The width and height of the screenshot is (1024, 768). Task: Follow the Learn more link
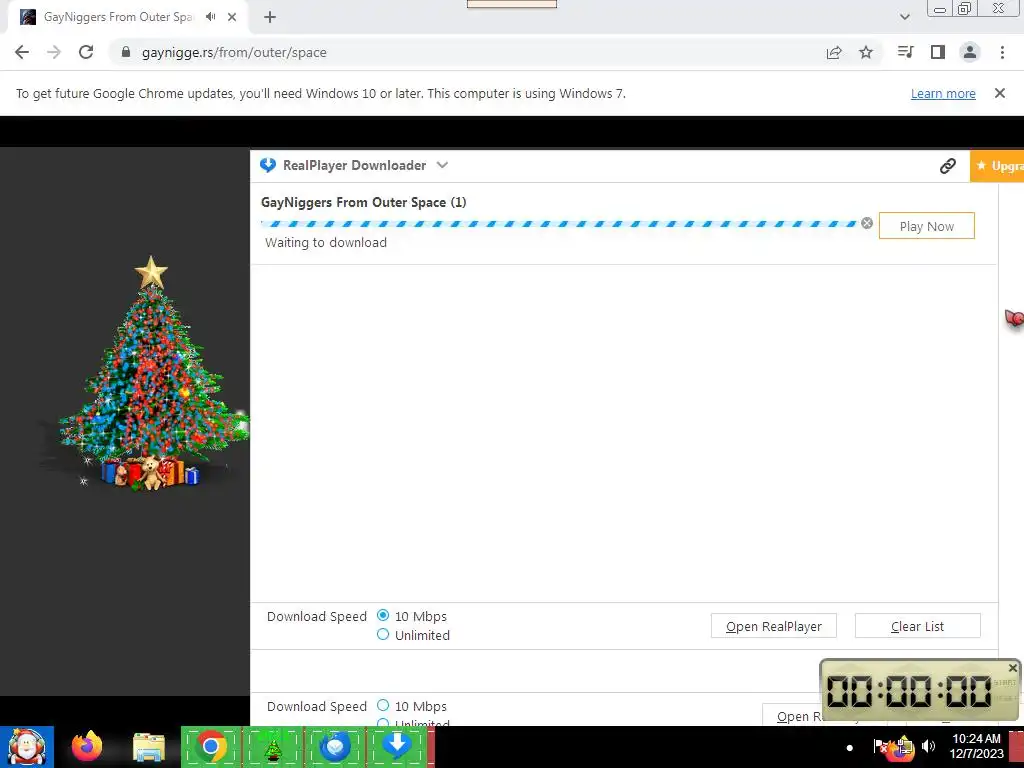[x=943, y=93]
